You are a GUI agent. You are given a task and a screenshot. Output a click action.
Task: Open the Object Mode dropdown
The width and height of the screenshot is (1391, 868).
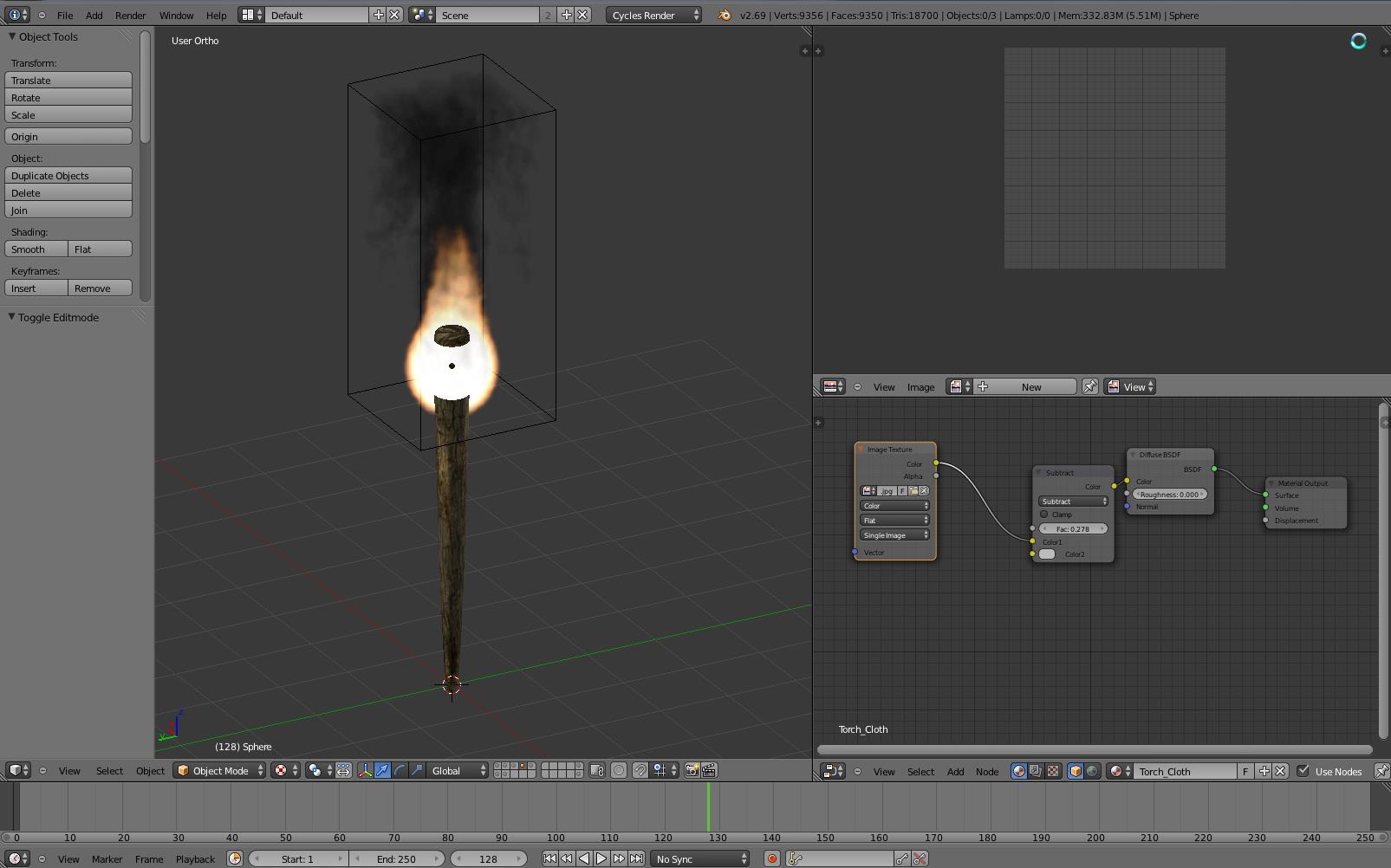pyautogui.click(x=220, y=770)
